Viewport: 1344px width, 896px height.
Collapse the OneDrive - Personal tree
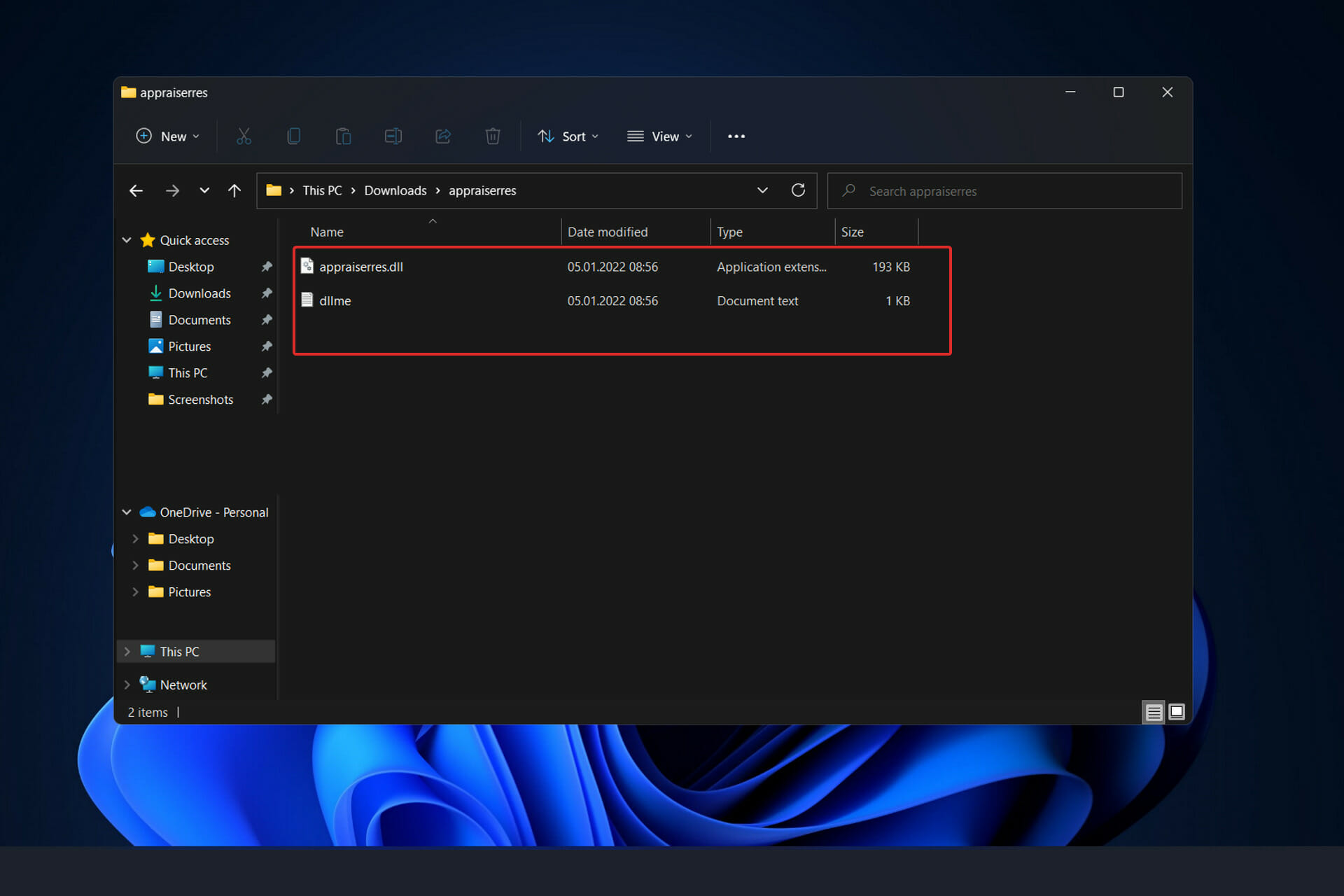point(127,512)
